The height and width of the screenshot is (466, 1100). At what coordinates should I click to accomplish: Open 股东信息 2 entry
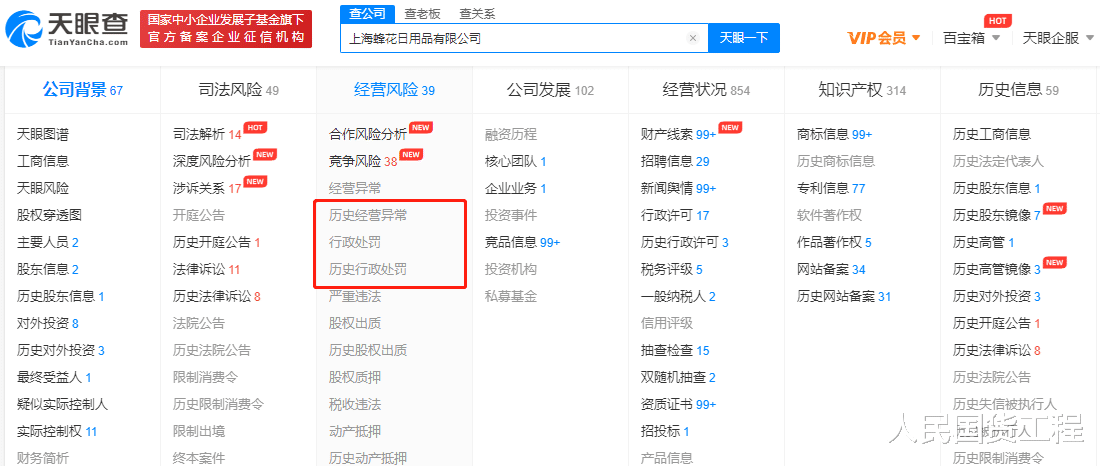[x=48, y=269]
